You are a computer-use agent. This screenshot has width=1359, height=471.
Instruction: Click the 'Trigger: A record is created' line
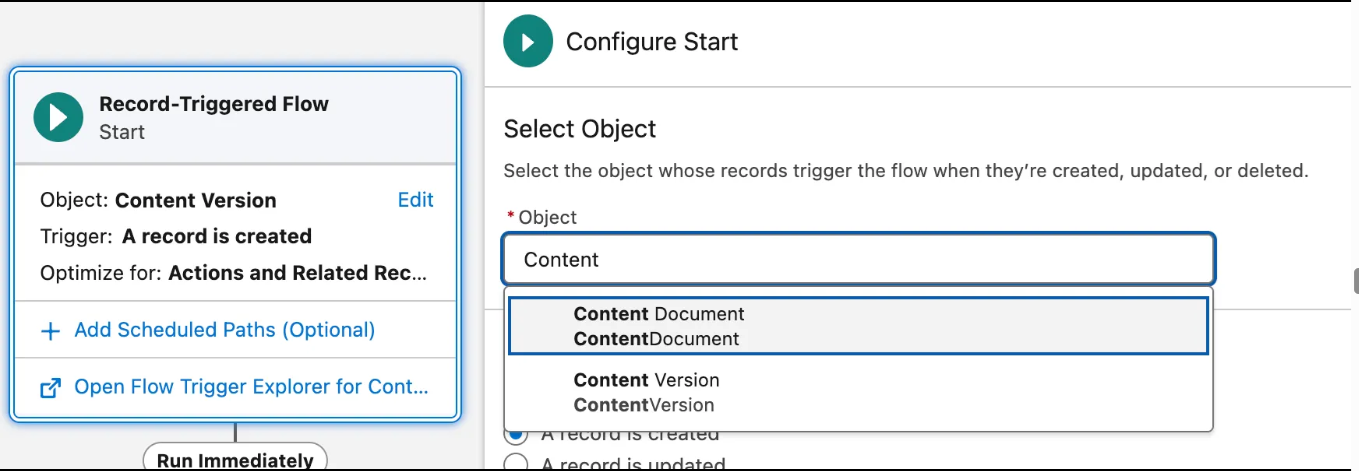[176, 237]
